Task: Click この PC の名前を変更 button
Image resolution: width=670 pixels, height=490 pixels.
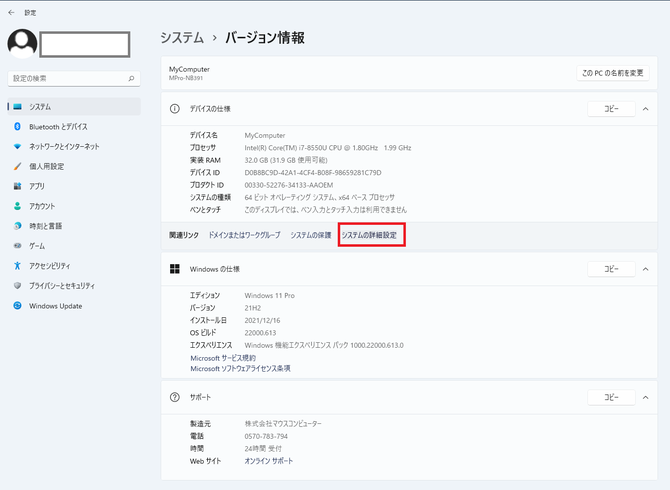Action: coord(613,73)
